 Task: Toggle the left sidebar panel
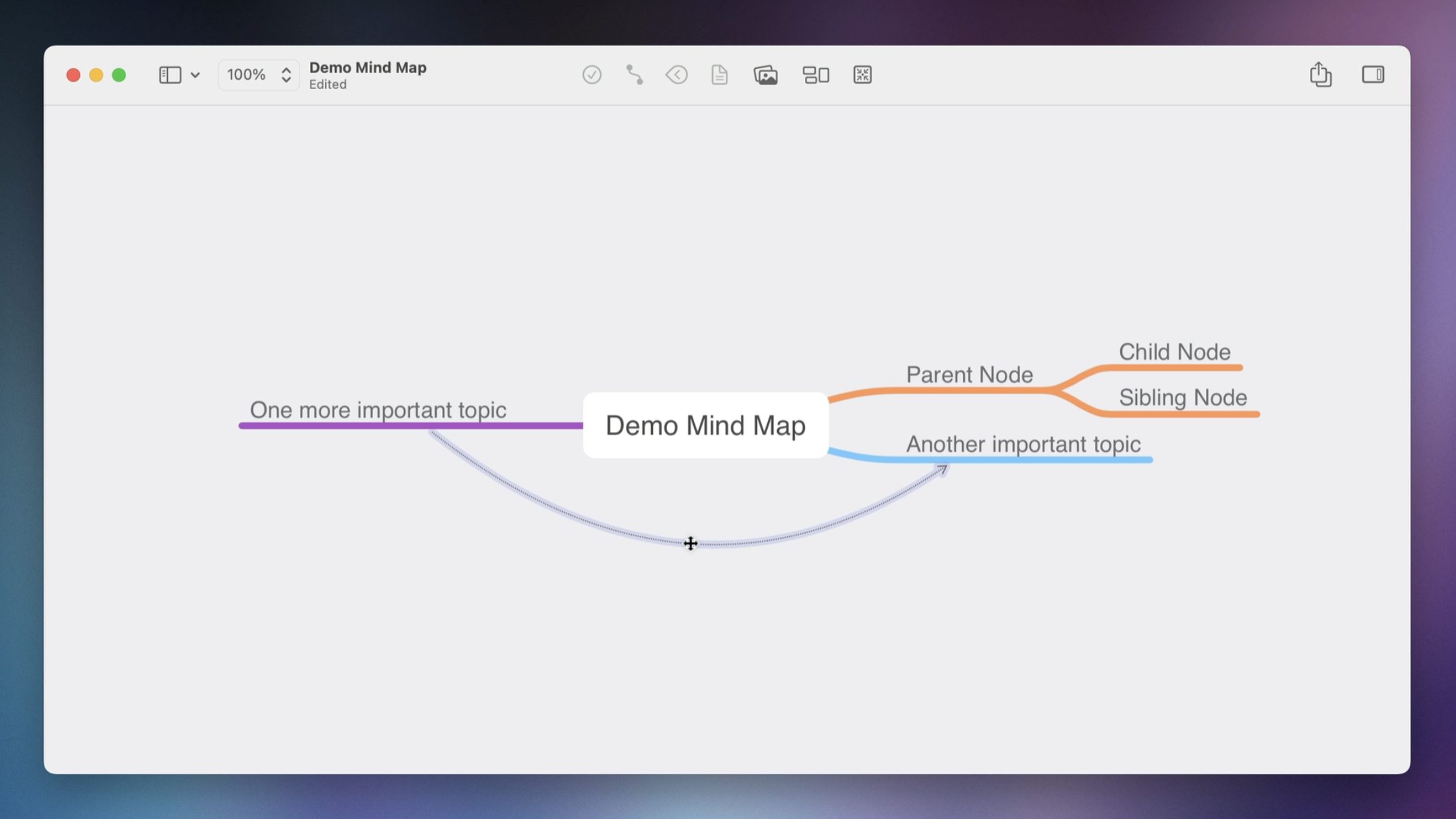click(170, 75)
